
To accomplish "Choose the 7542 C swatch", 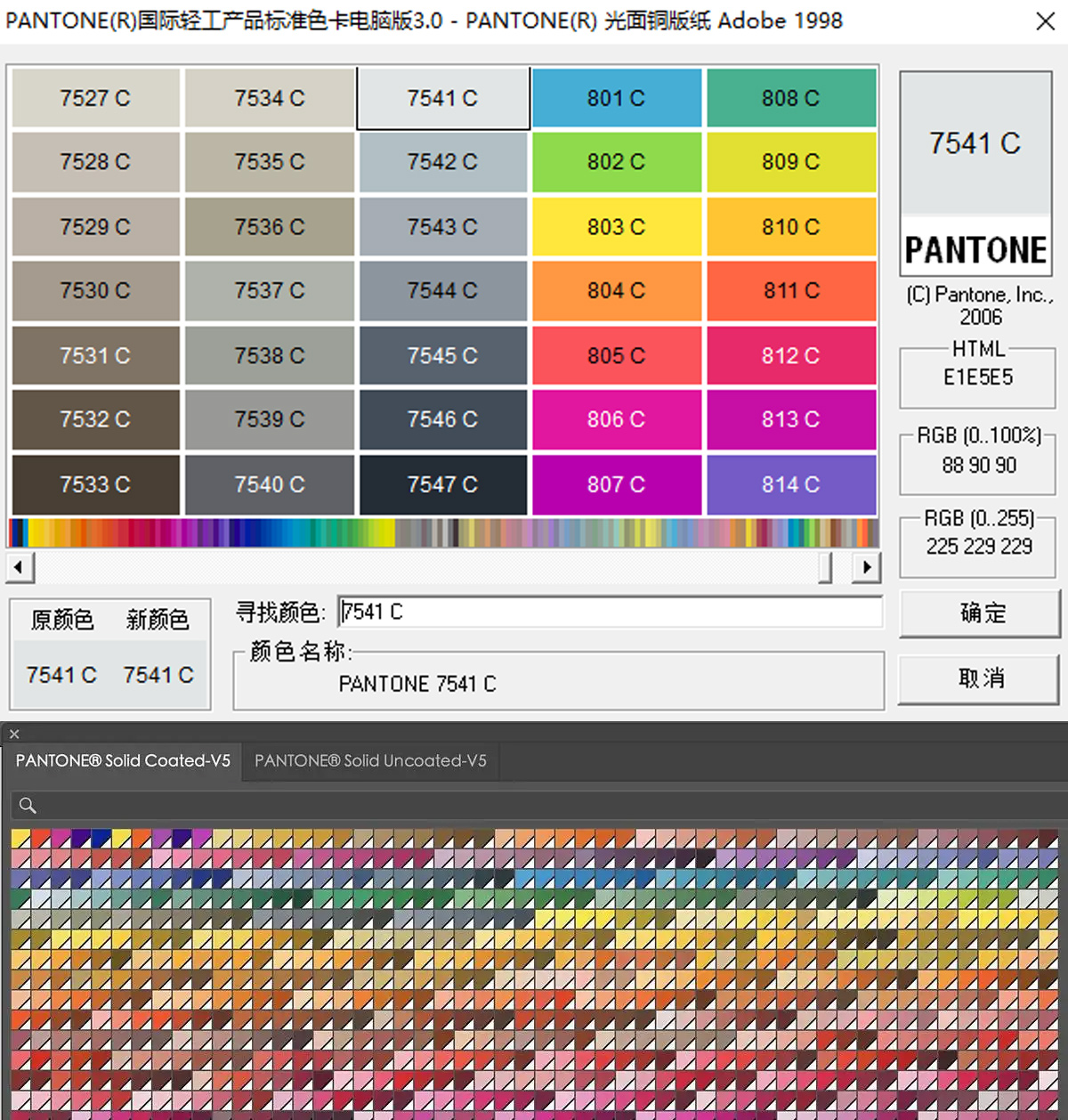I will 443,162.
